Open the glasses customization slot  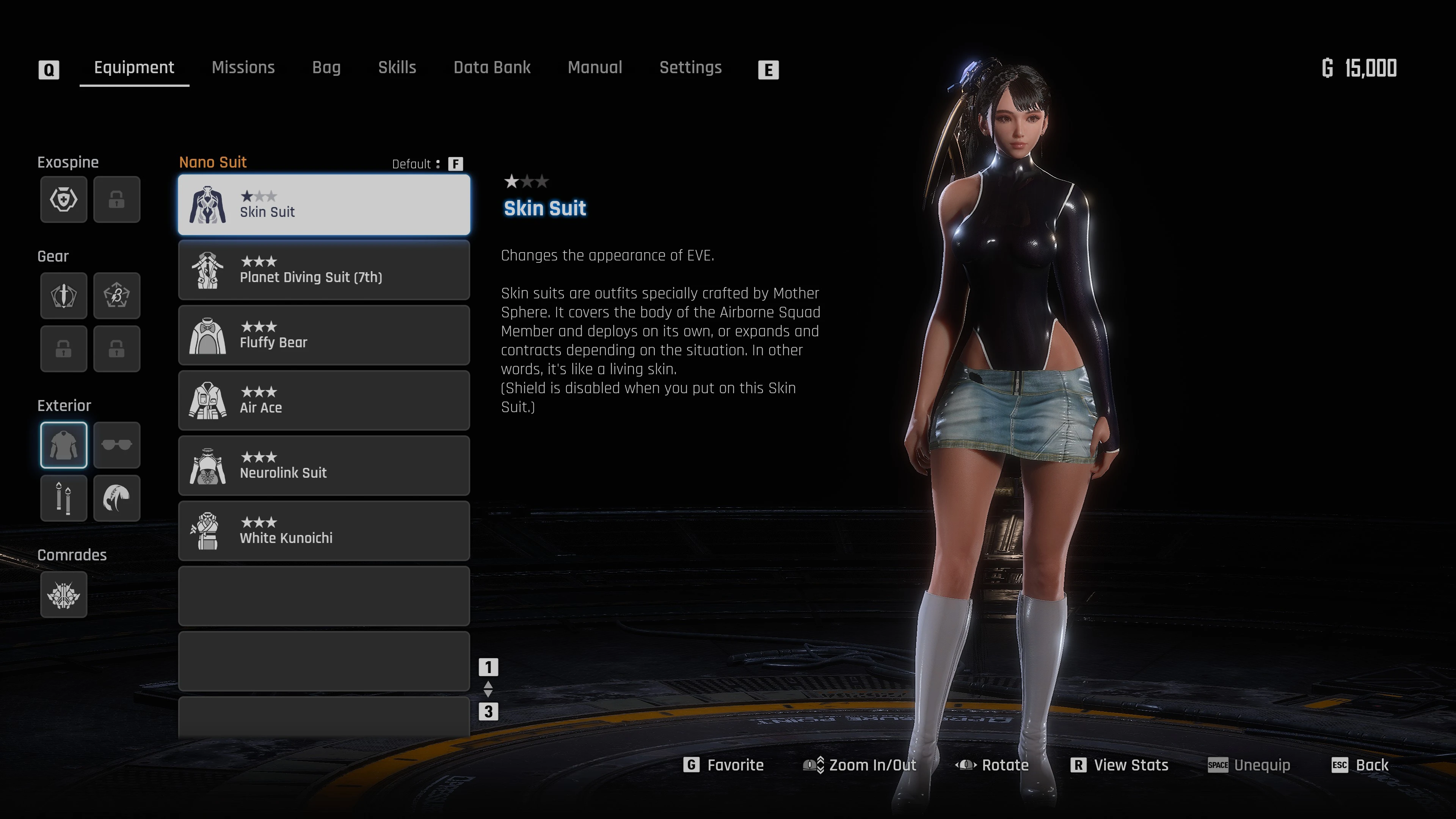pos(117,445)
